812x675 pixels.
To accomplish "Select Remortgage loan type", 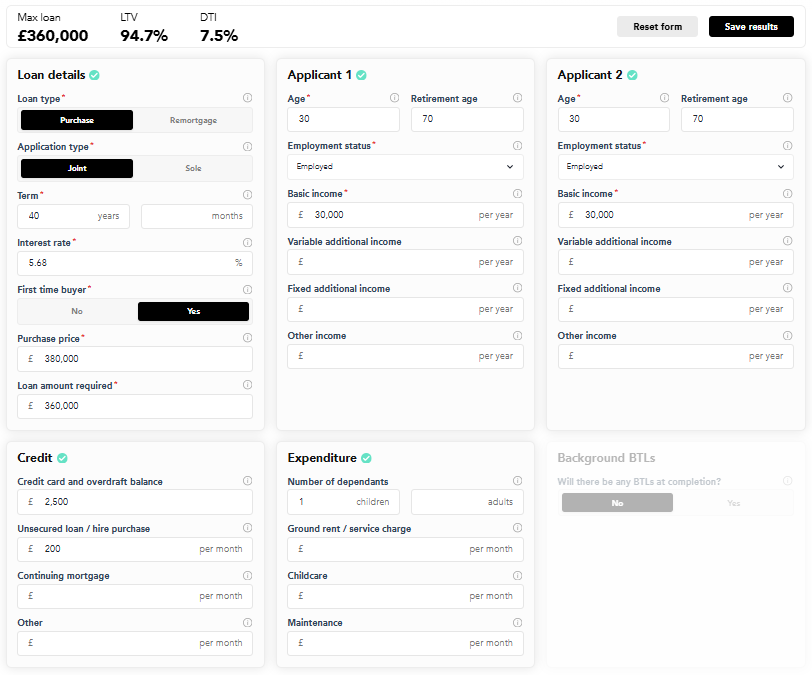I will point(193,120).
